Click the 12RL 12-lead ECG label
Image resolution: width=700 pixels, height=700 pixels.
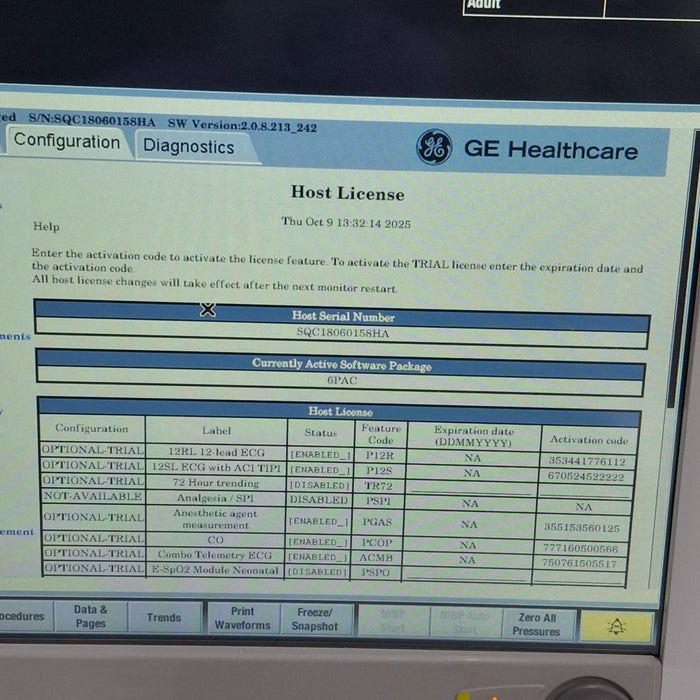(x=217, y=452)
